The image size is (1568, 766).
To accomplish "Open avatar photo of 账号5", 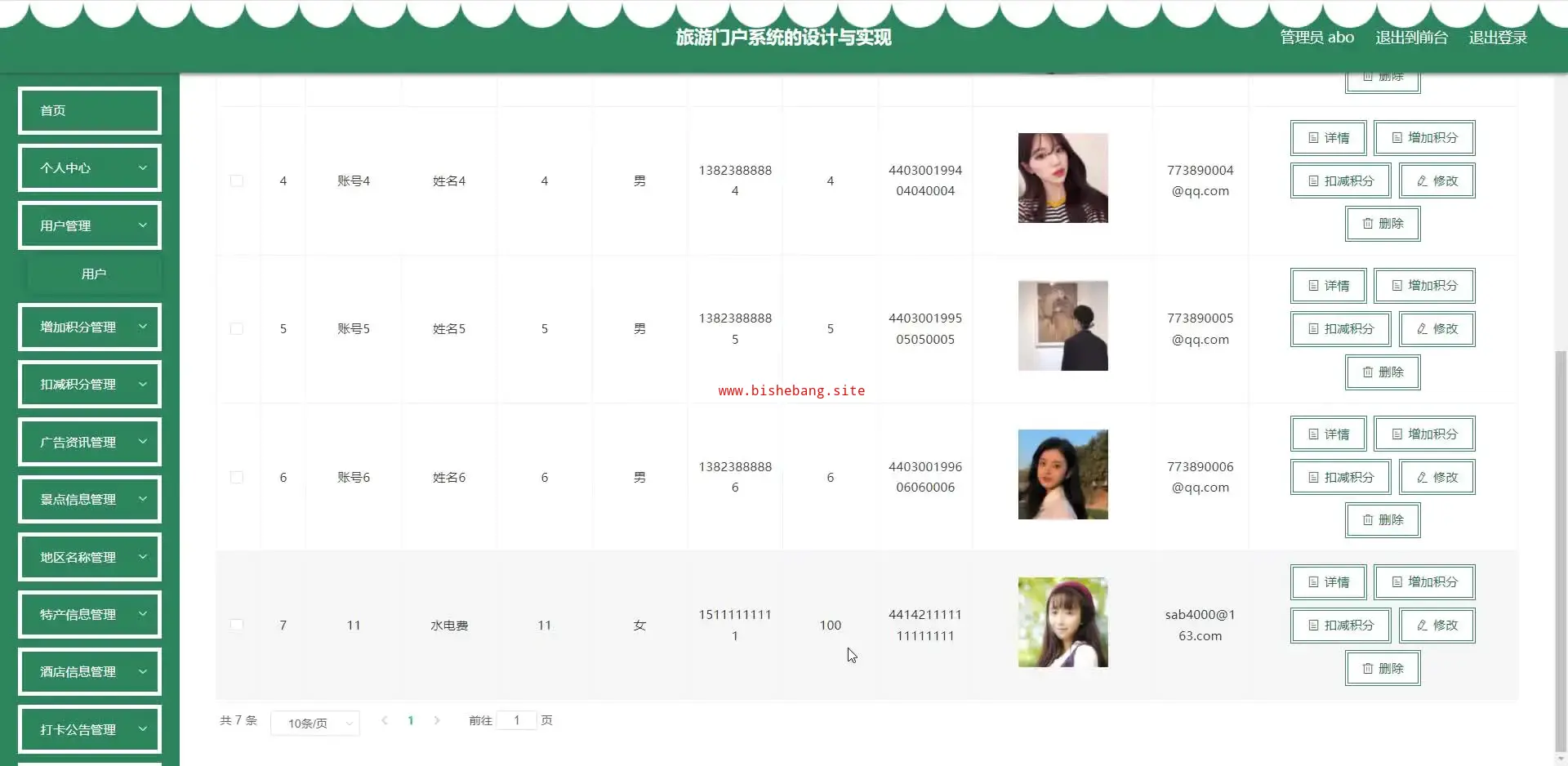I will tap(1062, 326).
